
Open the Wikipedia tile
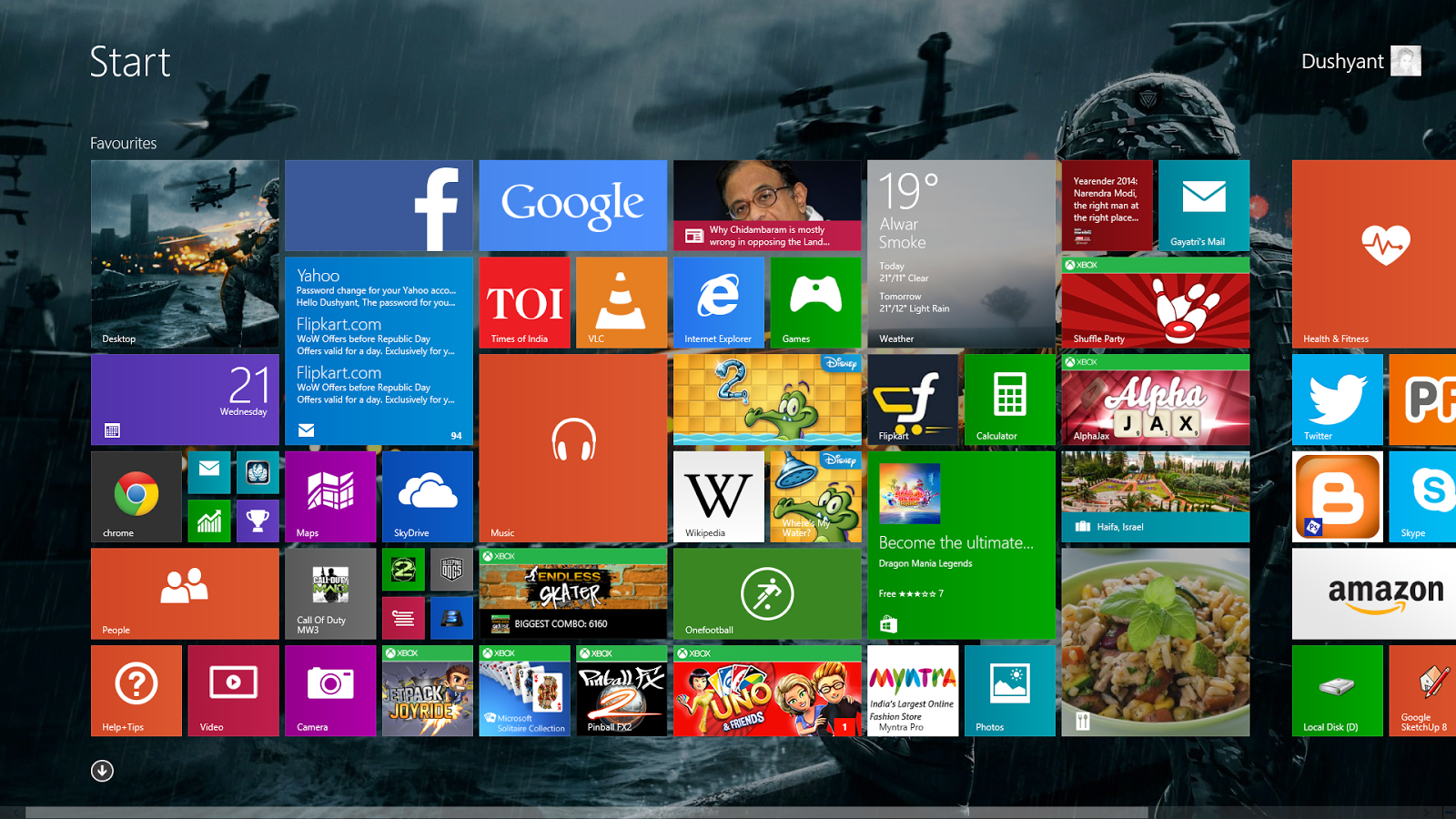(x=719, y=497)
